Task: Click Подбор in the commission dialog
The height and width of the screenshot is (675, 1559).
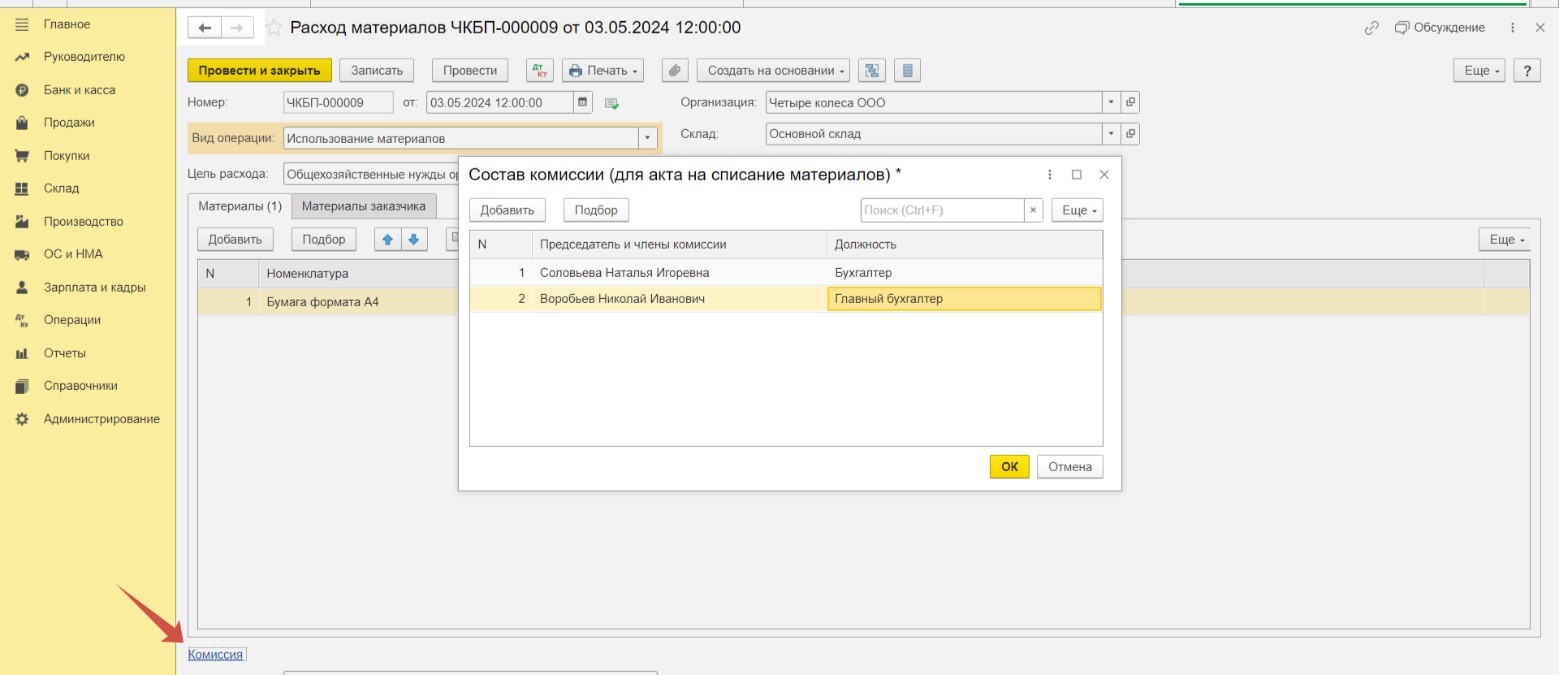Action: [596, 210]
